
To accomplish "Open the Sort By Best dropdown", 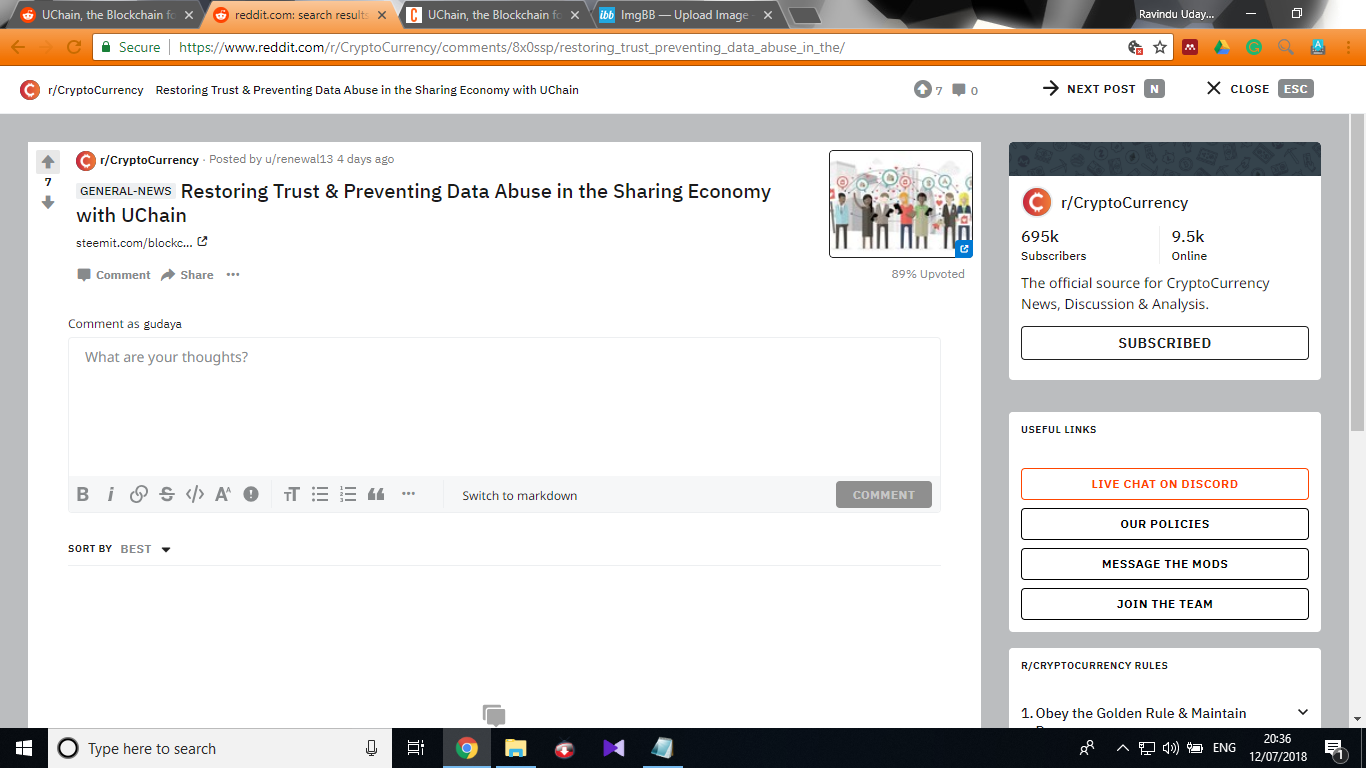I will [145, 549].
